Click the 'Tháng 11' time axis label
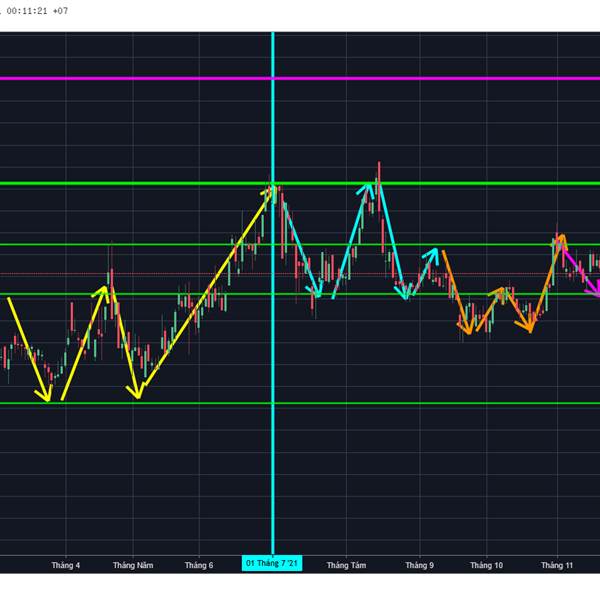Screen dimensions: 600x600 coord(557,565)
